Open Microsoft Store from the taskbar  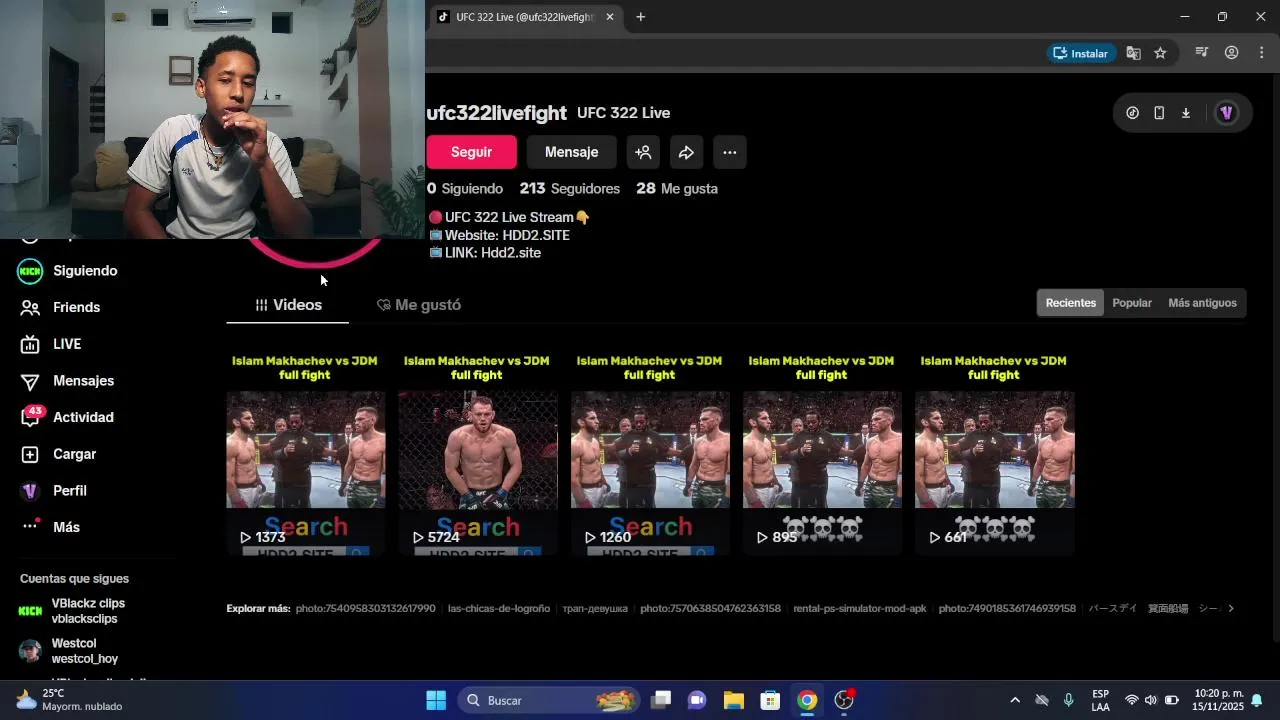pyautogui.click(x=770, y=700)
